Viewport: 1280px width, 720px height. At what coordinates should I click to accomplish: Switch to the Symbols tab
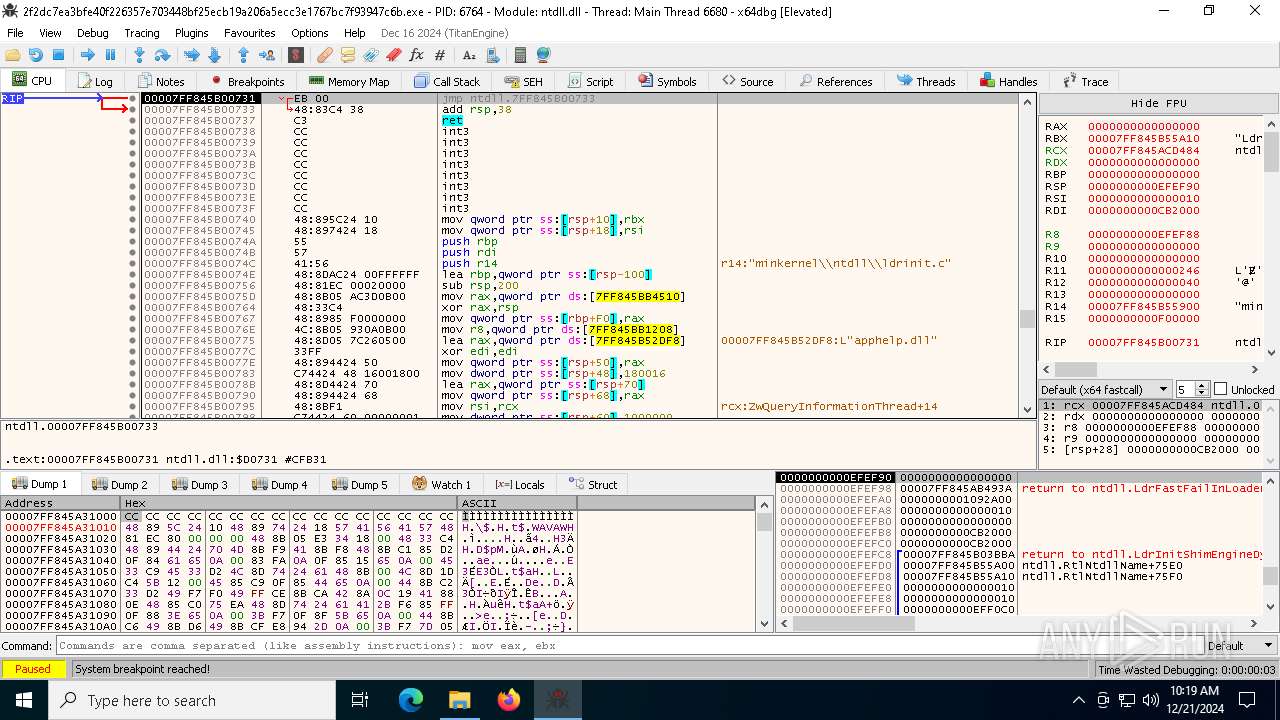pos(666,81)
